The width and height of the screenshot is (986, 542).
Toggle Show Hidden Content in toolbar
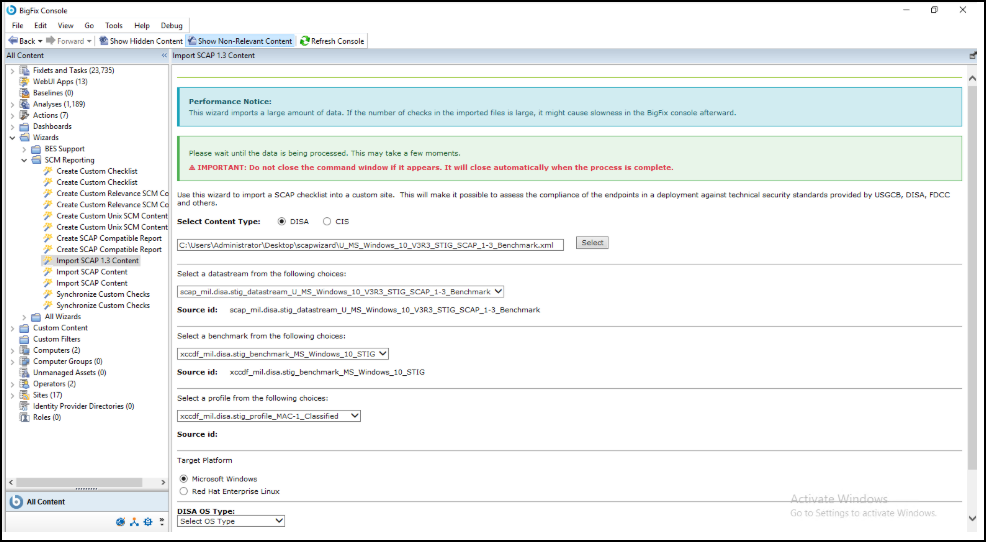[141, 41]
